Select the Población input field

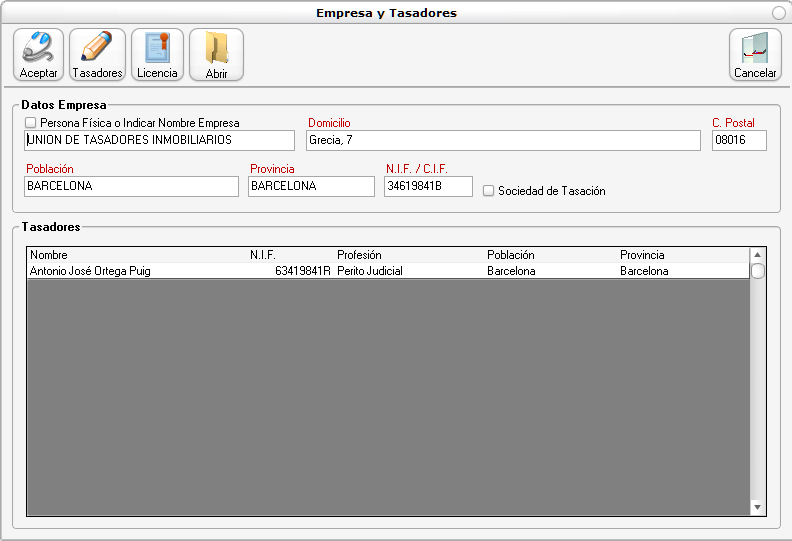tap(132, 187)
